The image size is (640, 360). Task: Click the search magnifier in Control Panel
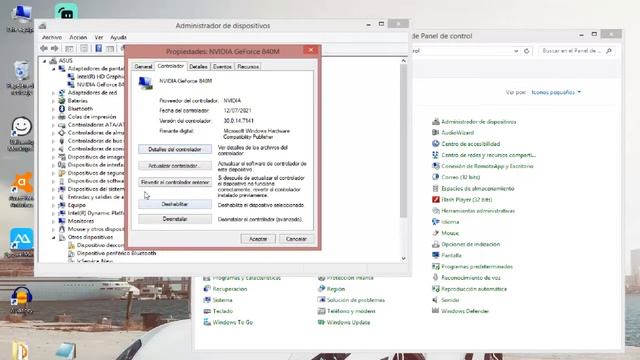coord(609,51)
